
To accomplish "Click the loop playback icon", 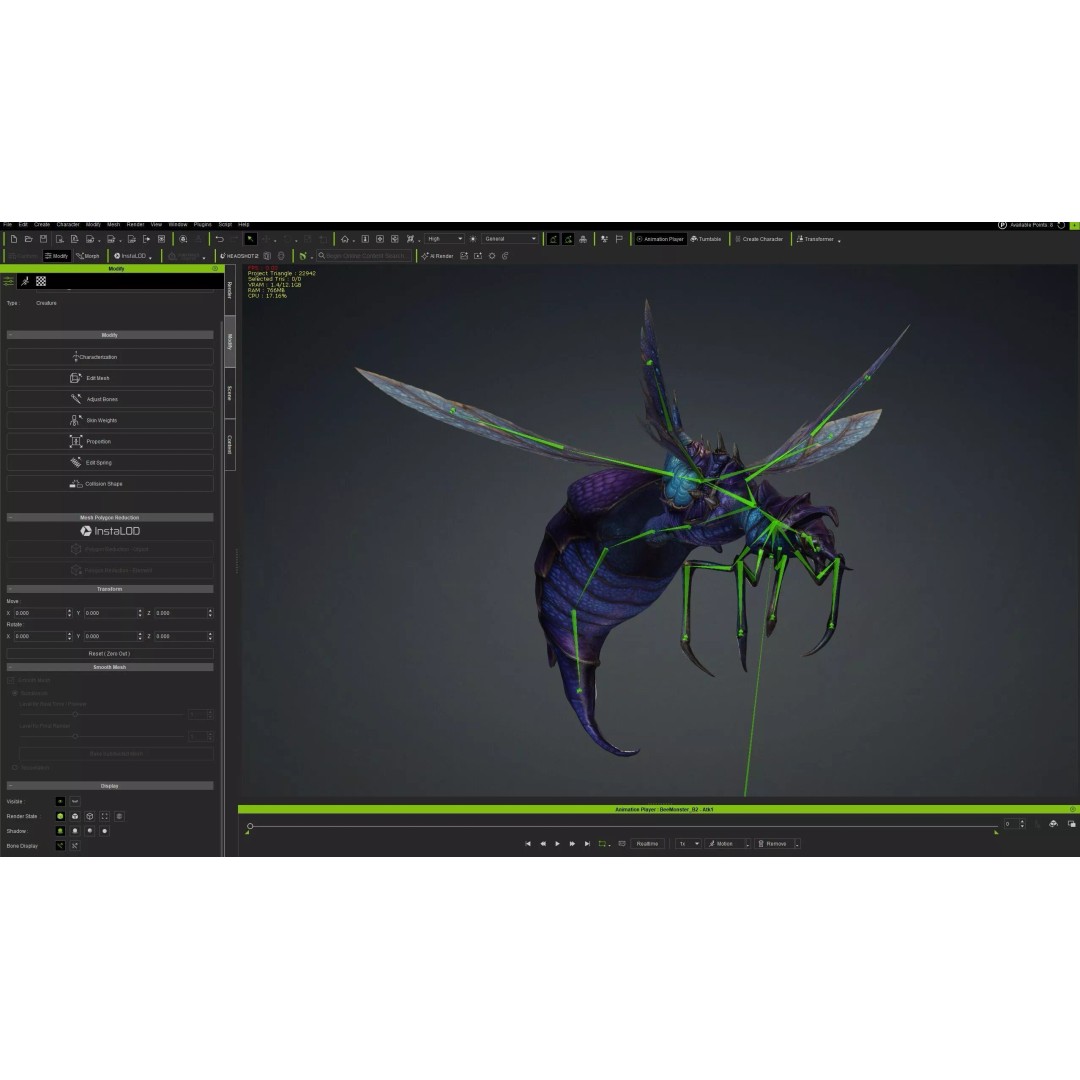I will (603, 844).
